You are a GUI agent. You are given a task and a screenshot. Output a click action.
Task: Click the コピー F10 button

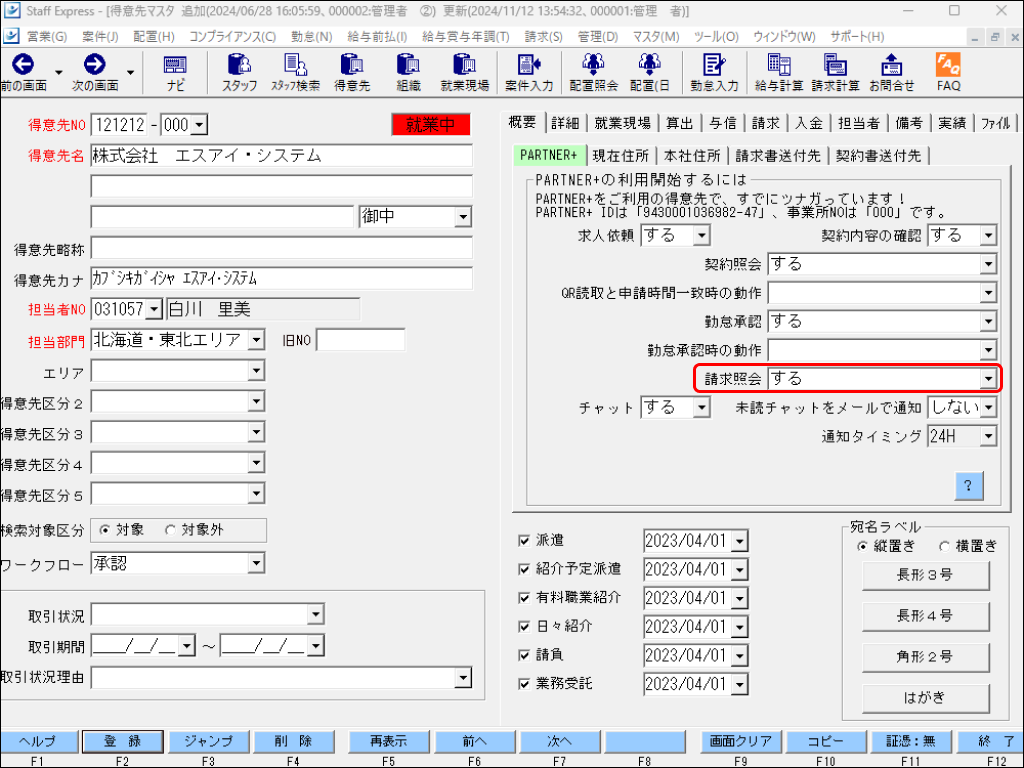point(825,741)
